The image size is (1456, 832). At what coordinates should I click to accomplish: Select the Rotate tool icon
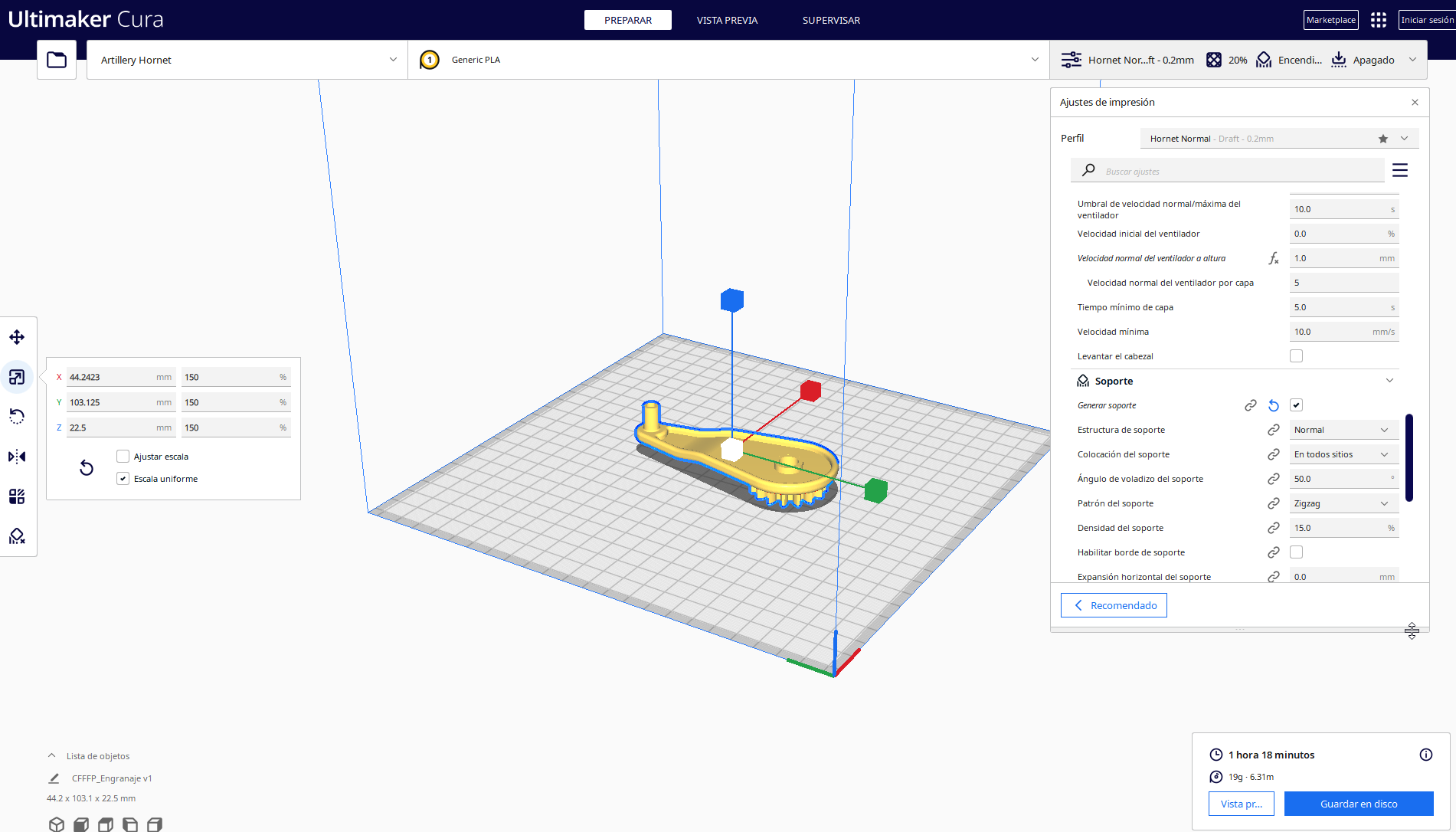[x=17, y=416]
